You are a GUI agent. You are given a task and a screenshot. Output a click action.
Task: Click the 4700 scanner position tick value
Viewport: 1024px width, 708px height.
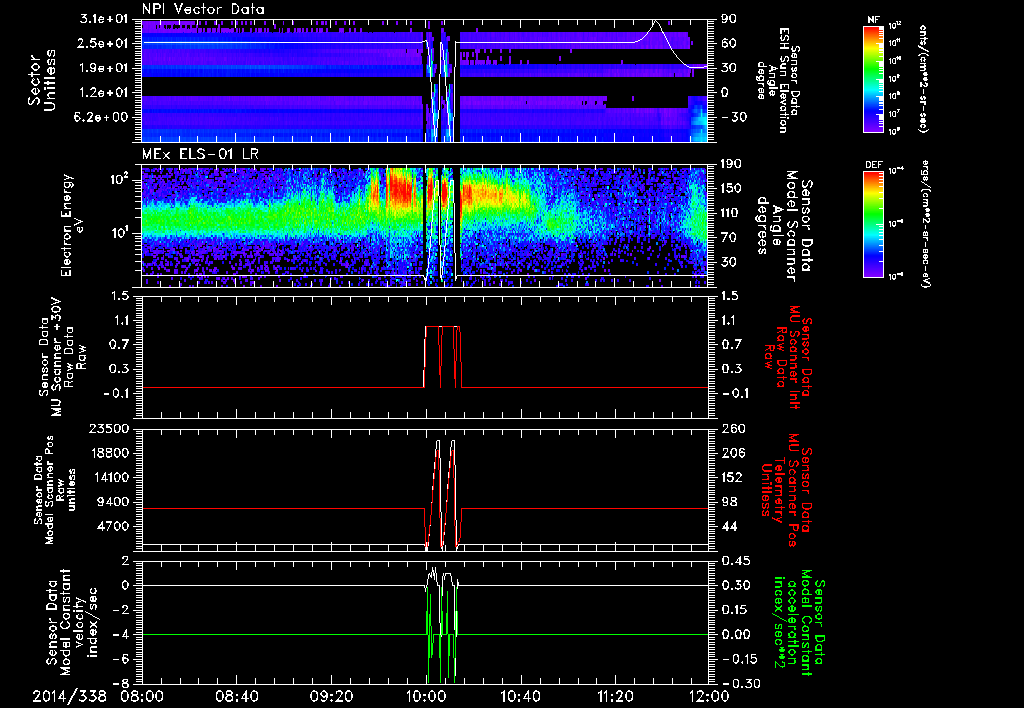(x=114, y=526)
